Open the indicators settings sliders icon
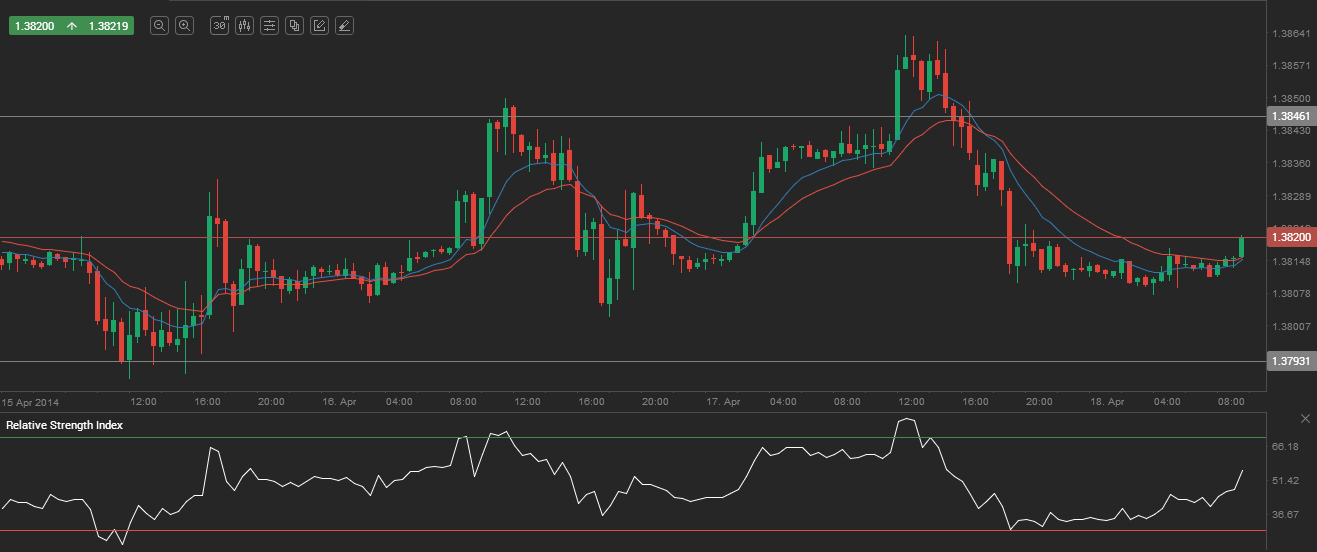1317x552 pixels. click(269, 26)
